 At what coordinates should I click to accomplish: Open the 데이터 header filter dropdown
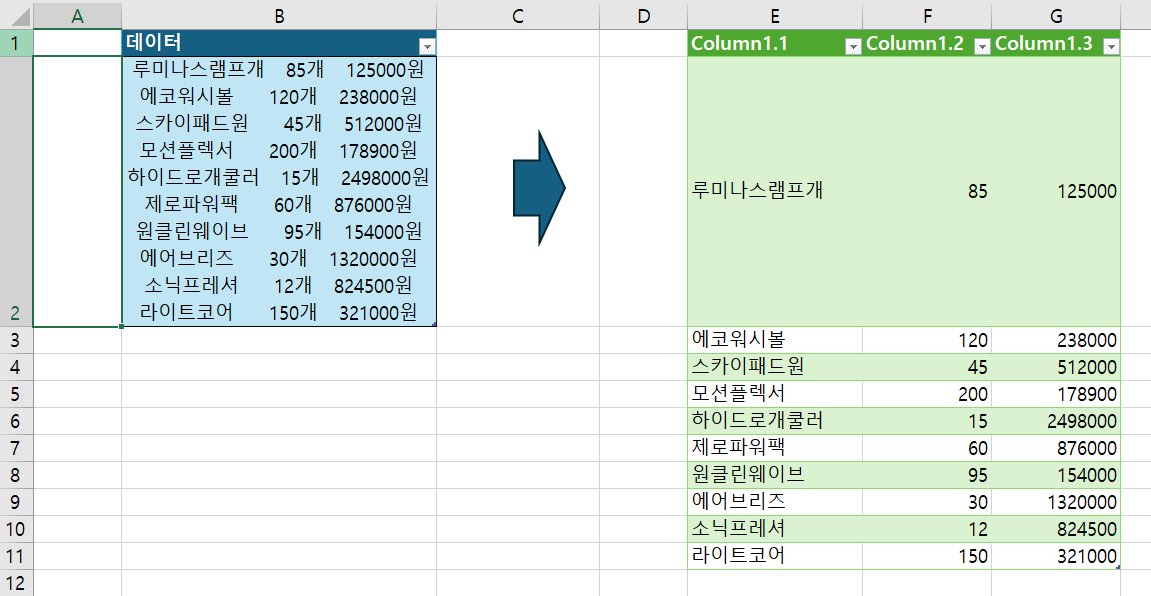point(427,45)
